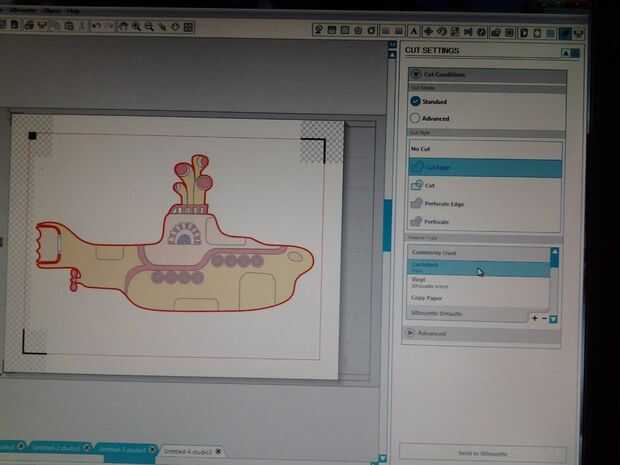The image size is (620, 465).
Task: Switch to the first document tab
Action: 13,447
